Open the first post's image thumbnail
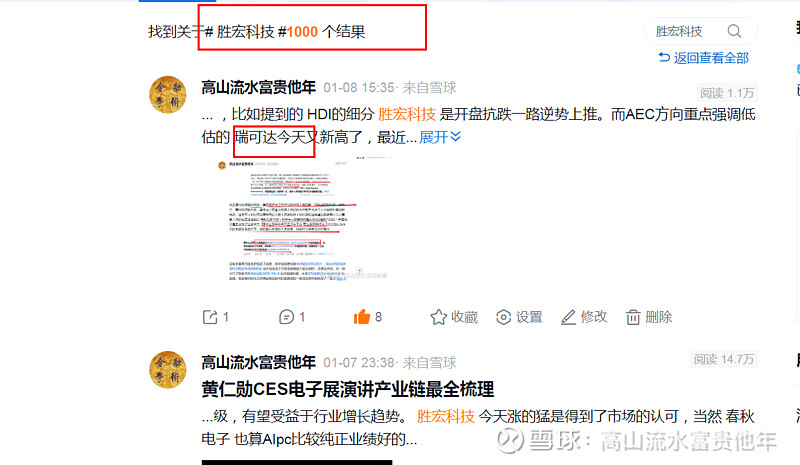The height and width of the screenshot is (465, 800). [299, 219]
